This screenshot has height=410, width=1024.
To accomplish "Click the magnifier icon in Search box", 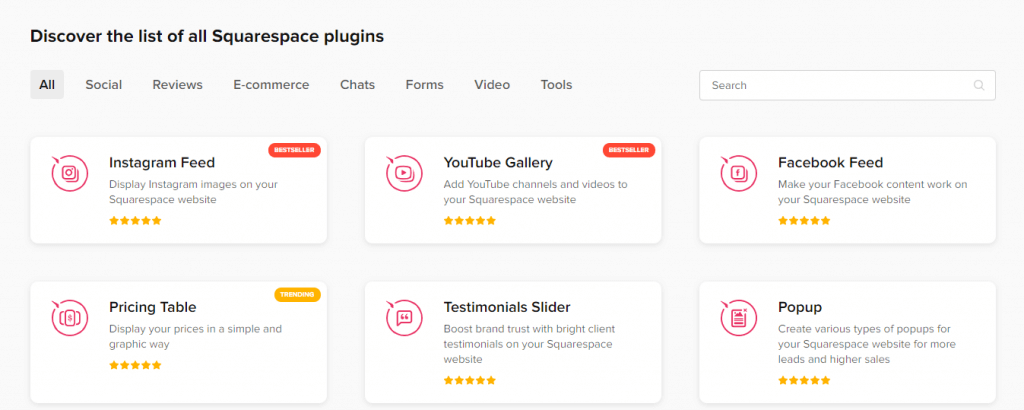I will click(978, 85).
